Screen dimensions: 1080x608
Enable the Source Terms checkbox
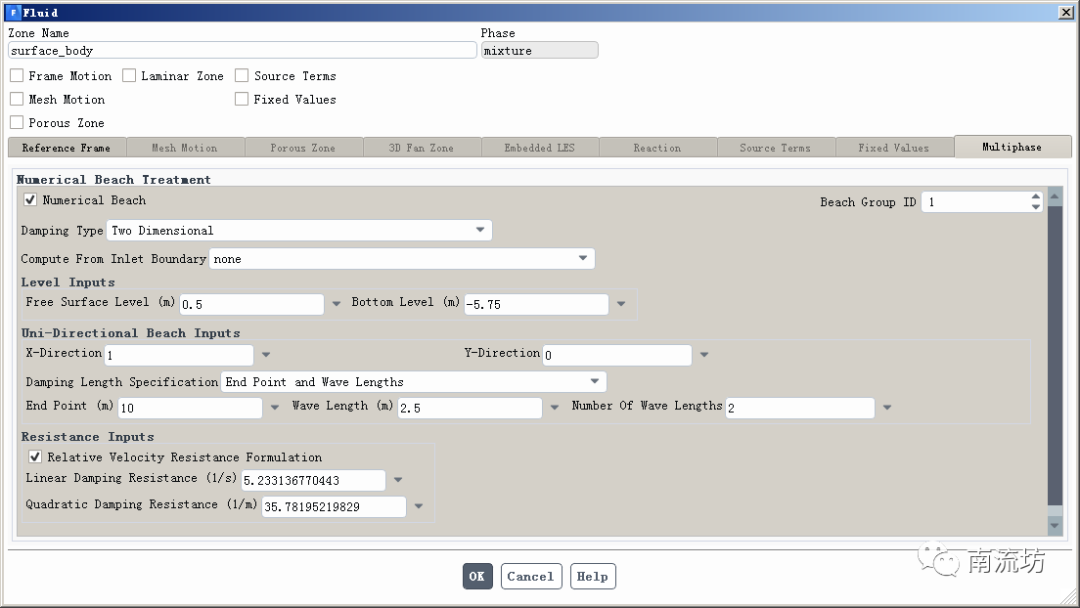click(x=242, y=76)
